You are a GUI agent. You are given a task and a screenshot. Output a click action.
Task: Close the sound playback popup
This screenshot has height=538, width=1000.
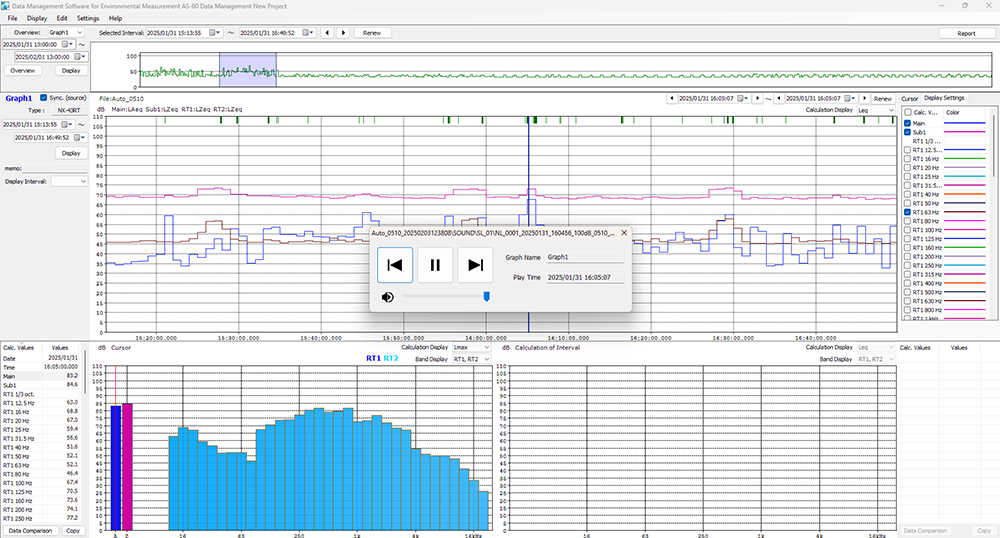(624, 233)
